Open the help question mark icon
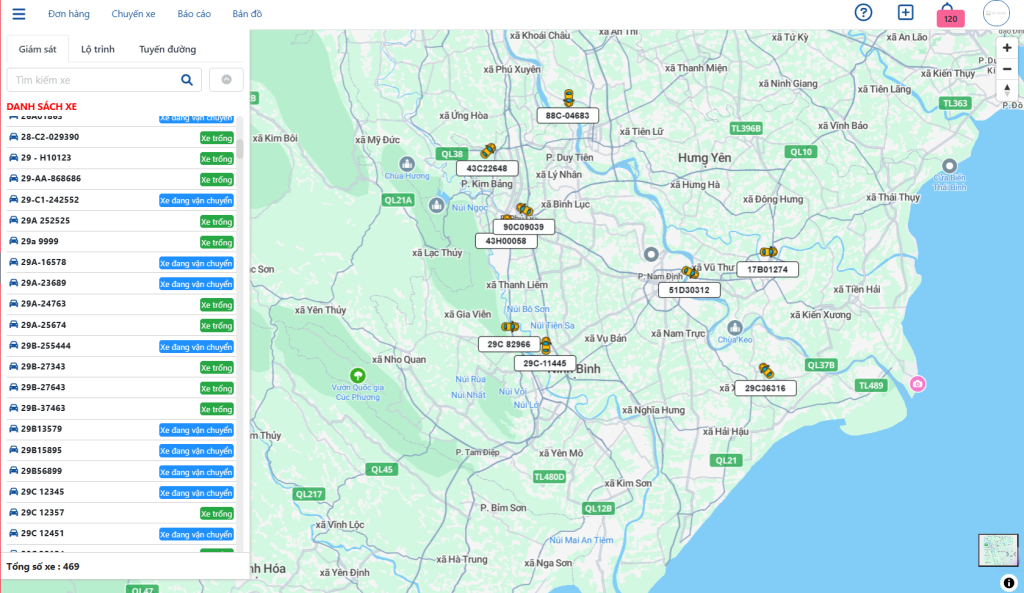Viewport: 1024px width, 593px height. click(x=863, y=13)
